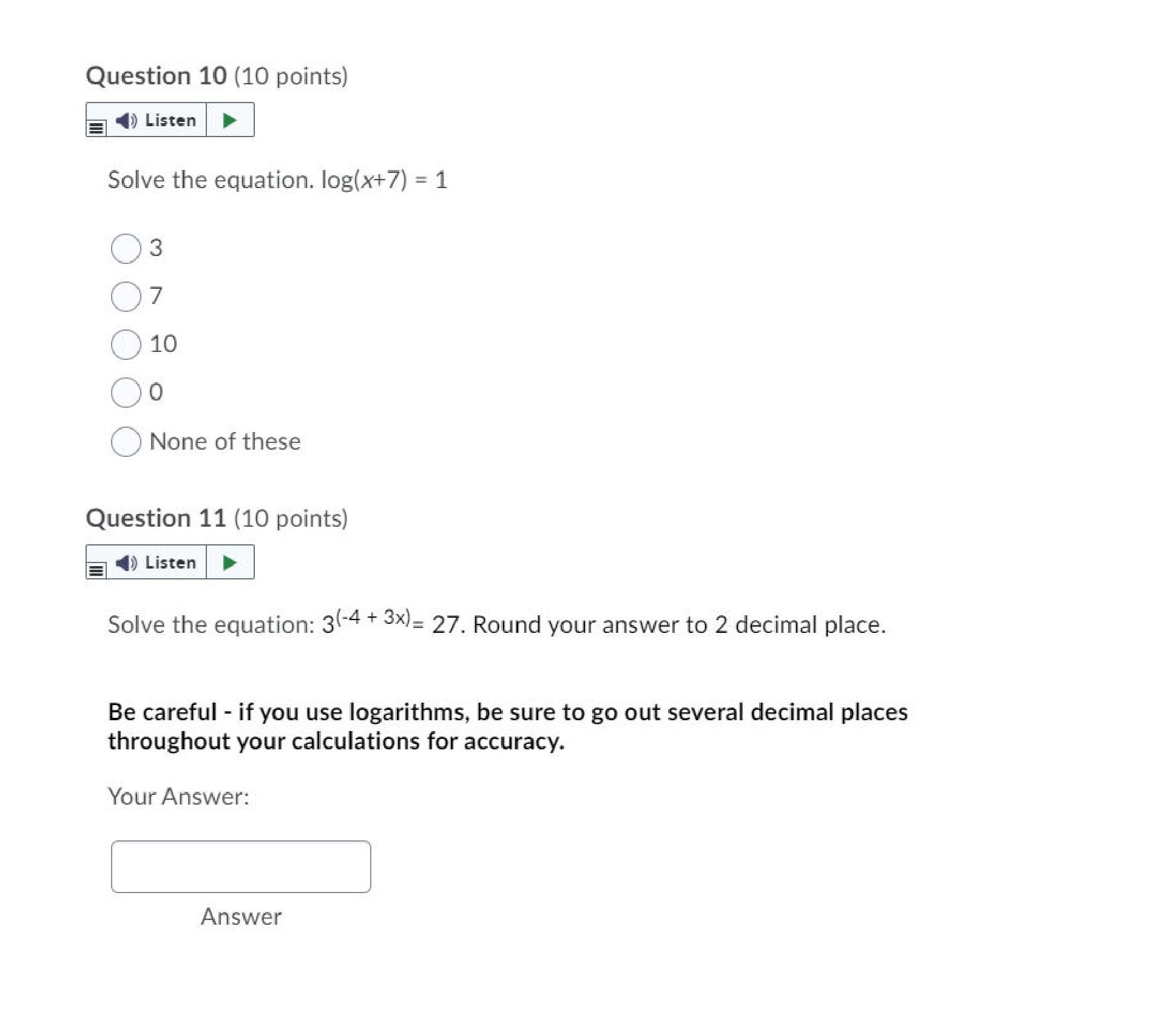Click the Listen label under Question 10
Viewport: 1176px width, 1023px height.
pyautogui.click(x=171, y=120)
